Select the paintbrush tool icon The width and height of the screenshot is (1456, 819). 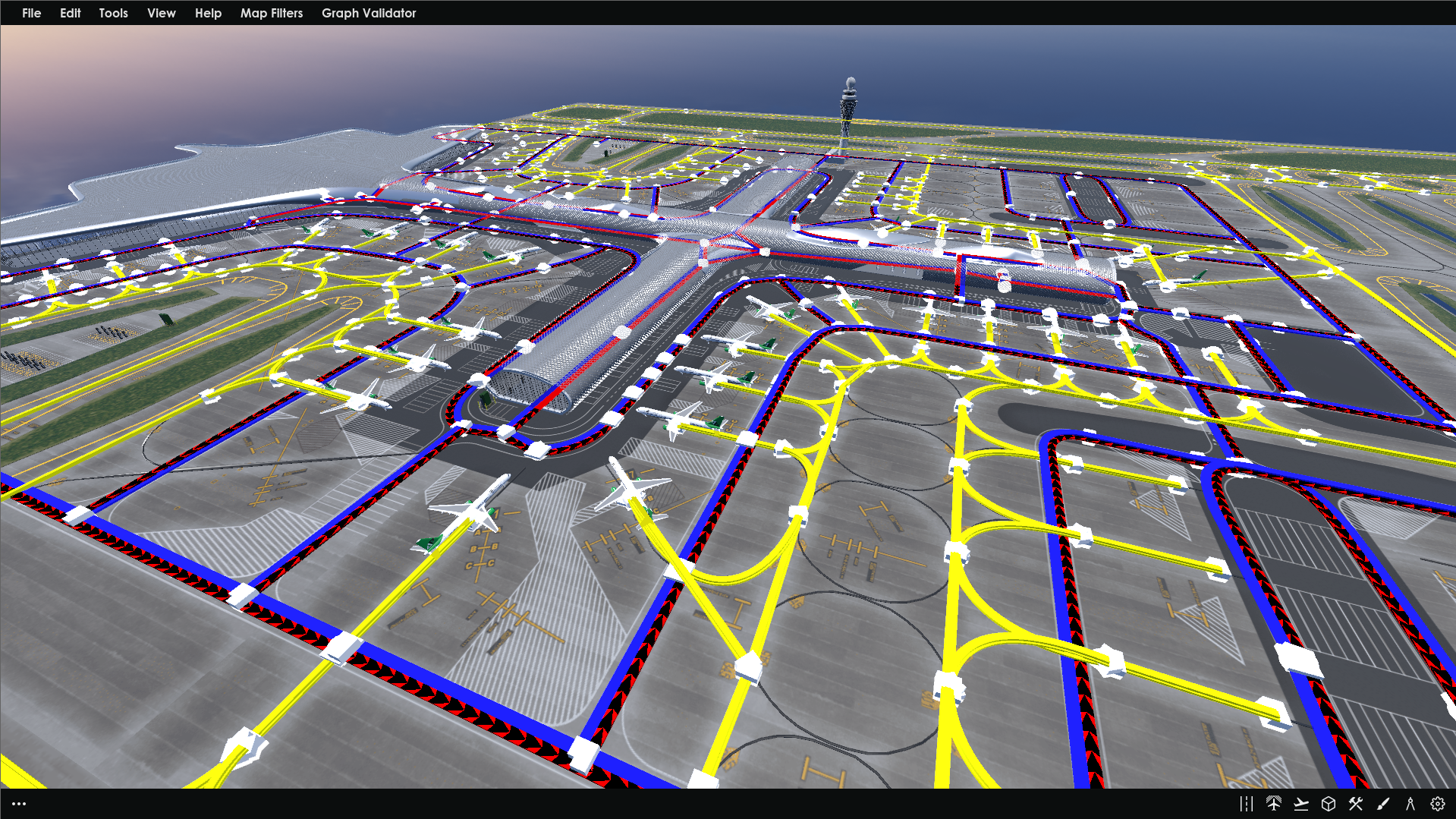(1383, 804)
